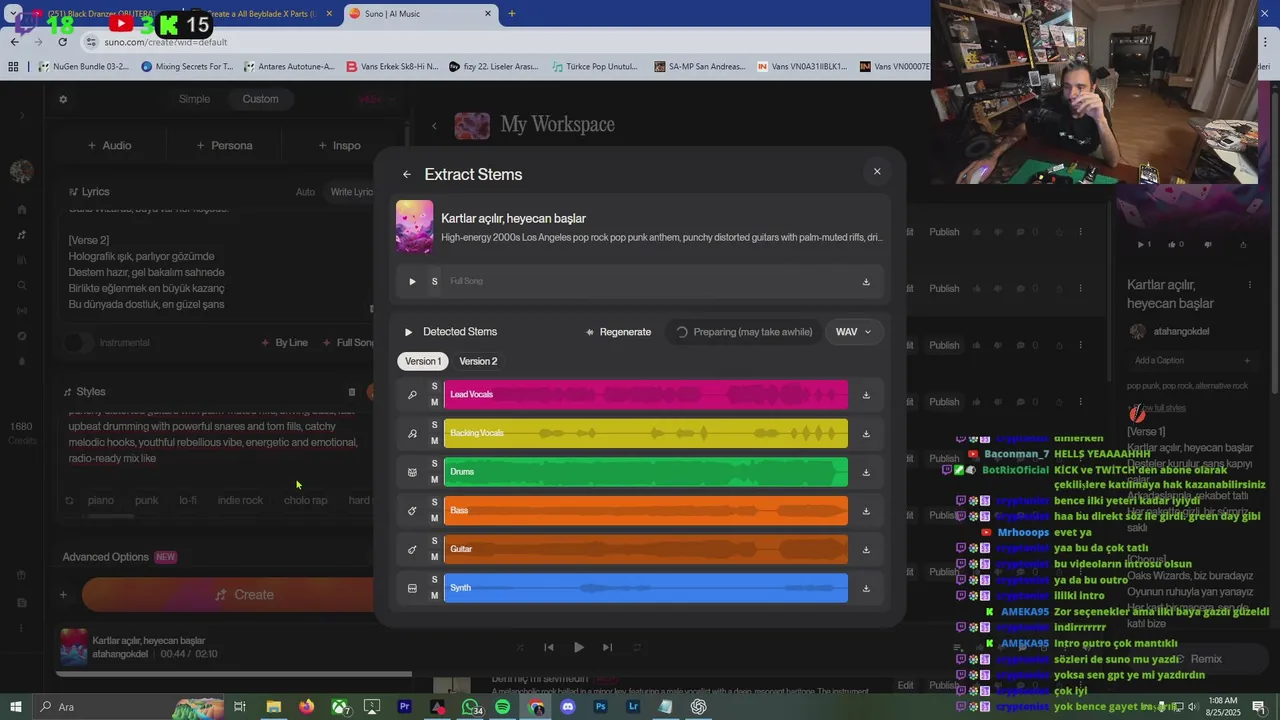Add Audio to the creation

109,145
